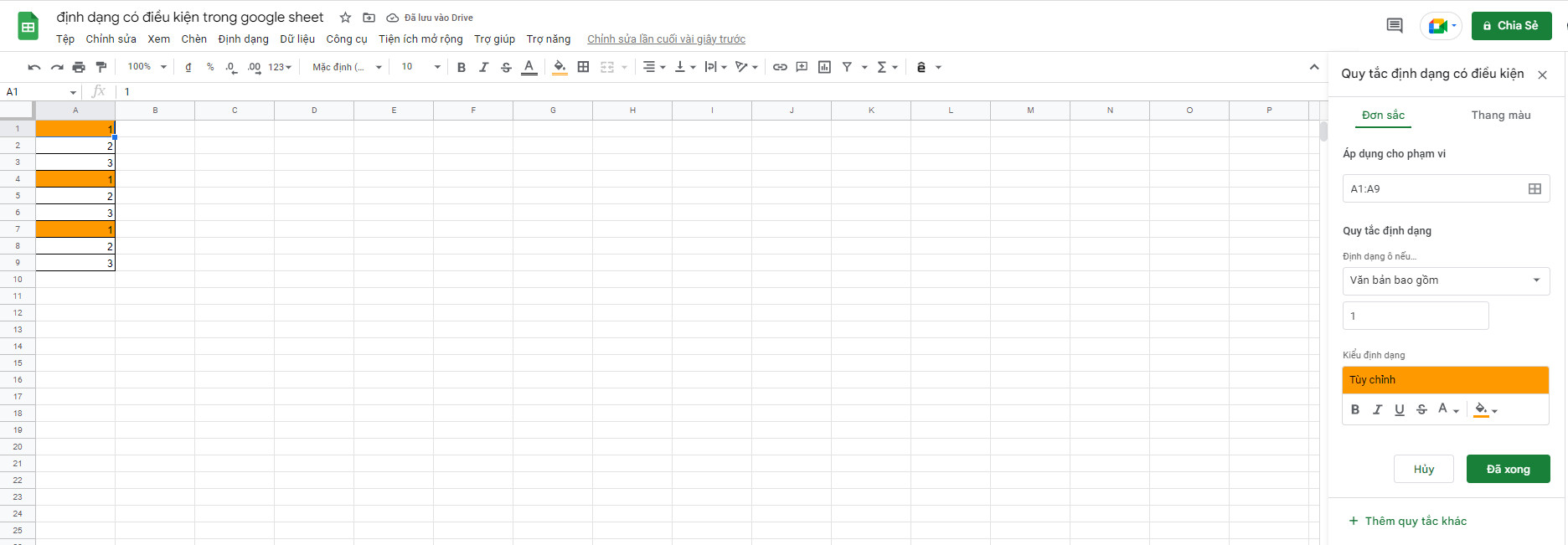Pick rule fill color
Screen dimensions: 1568x545
tap(1485, 409)
